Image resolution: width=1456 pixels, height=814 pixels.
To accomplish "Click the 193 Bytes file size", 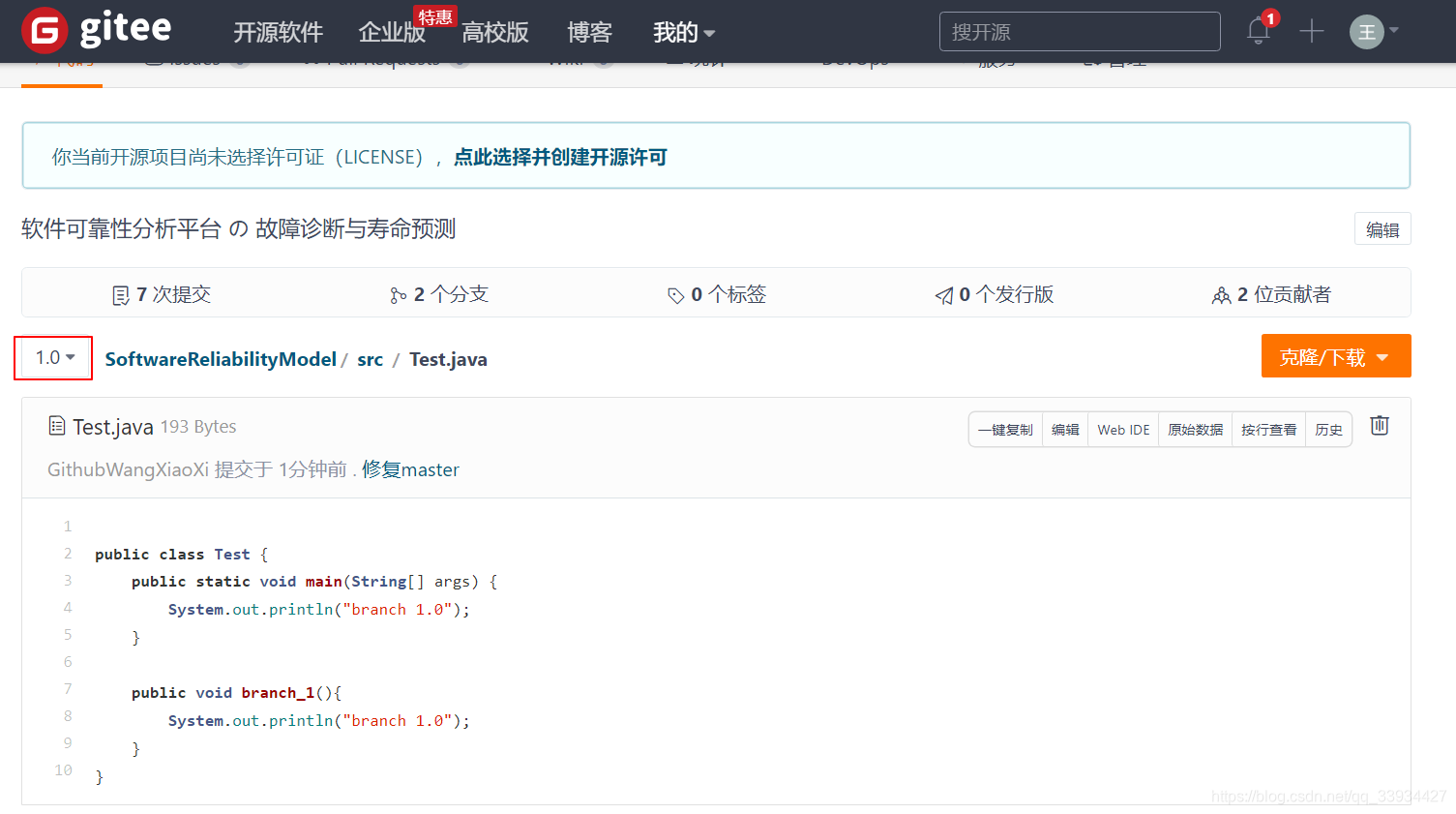I will tap(198, 427).
